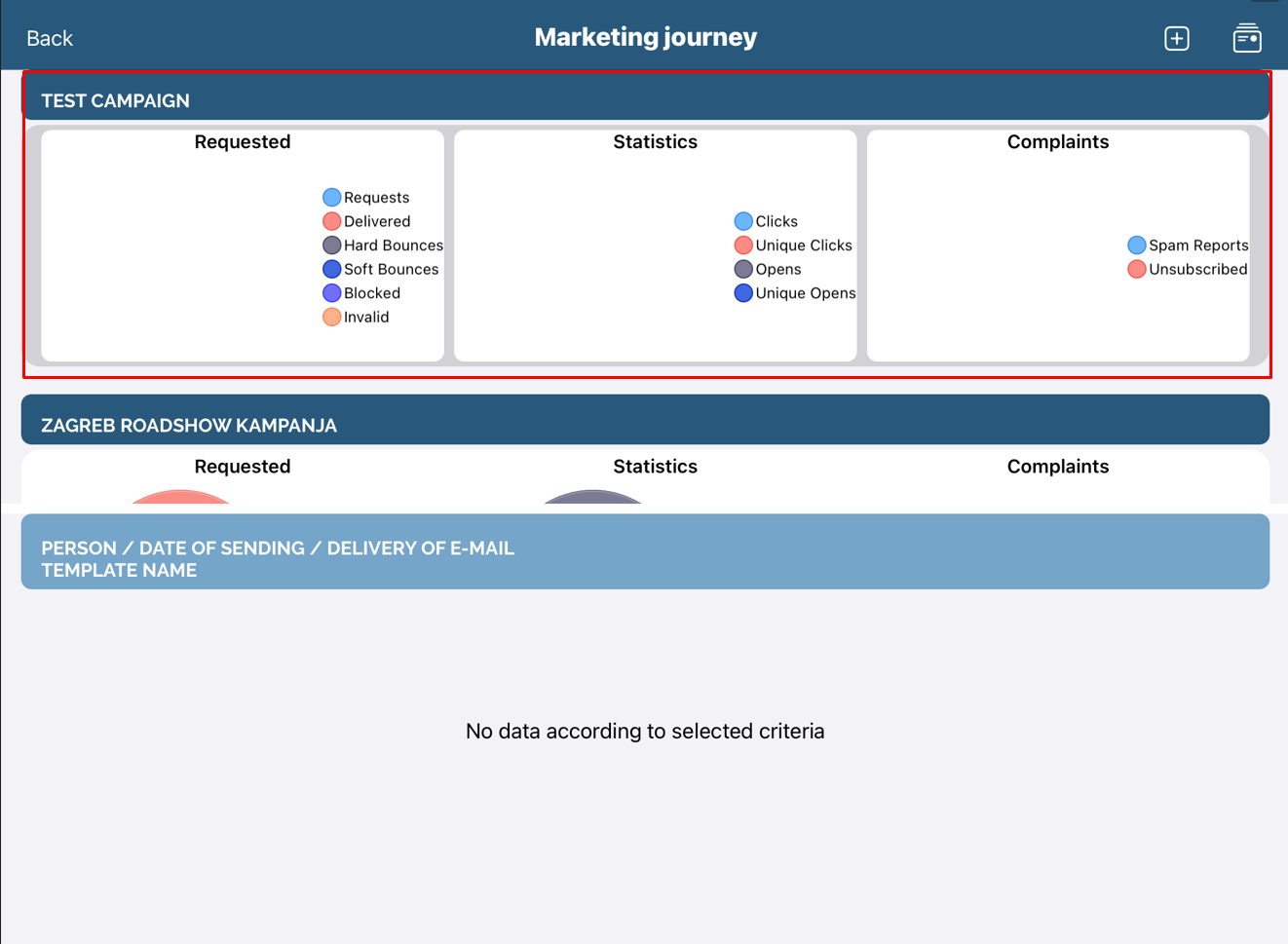Click the Unsubscribed legend red dot

tap(1136, 270)
